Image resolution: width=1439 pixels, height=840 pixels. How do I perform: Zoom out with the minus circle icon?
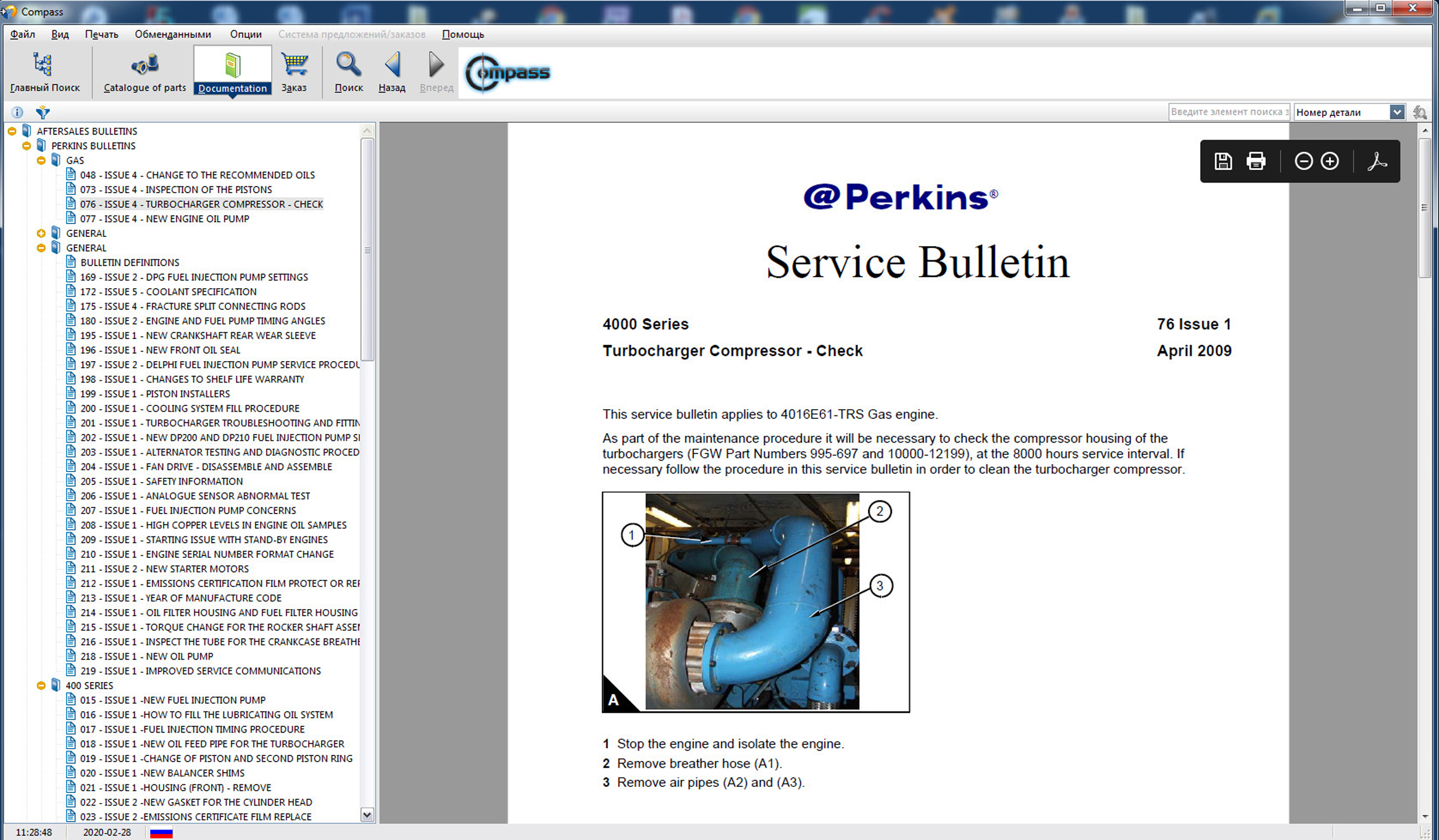(1303, 162)
